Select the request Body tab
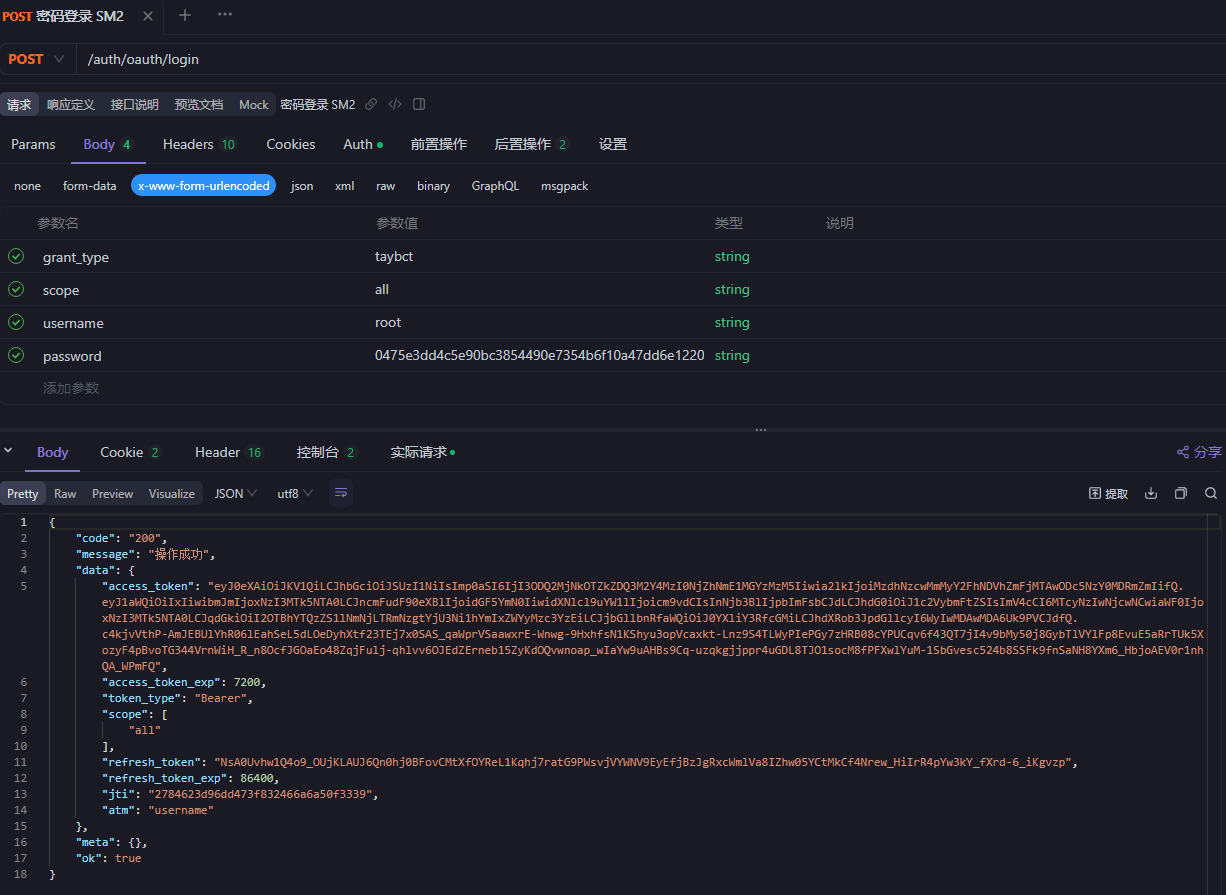This screenshot has width=1226, height=895. tap(108, 144)
